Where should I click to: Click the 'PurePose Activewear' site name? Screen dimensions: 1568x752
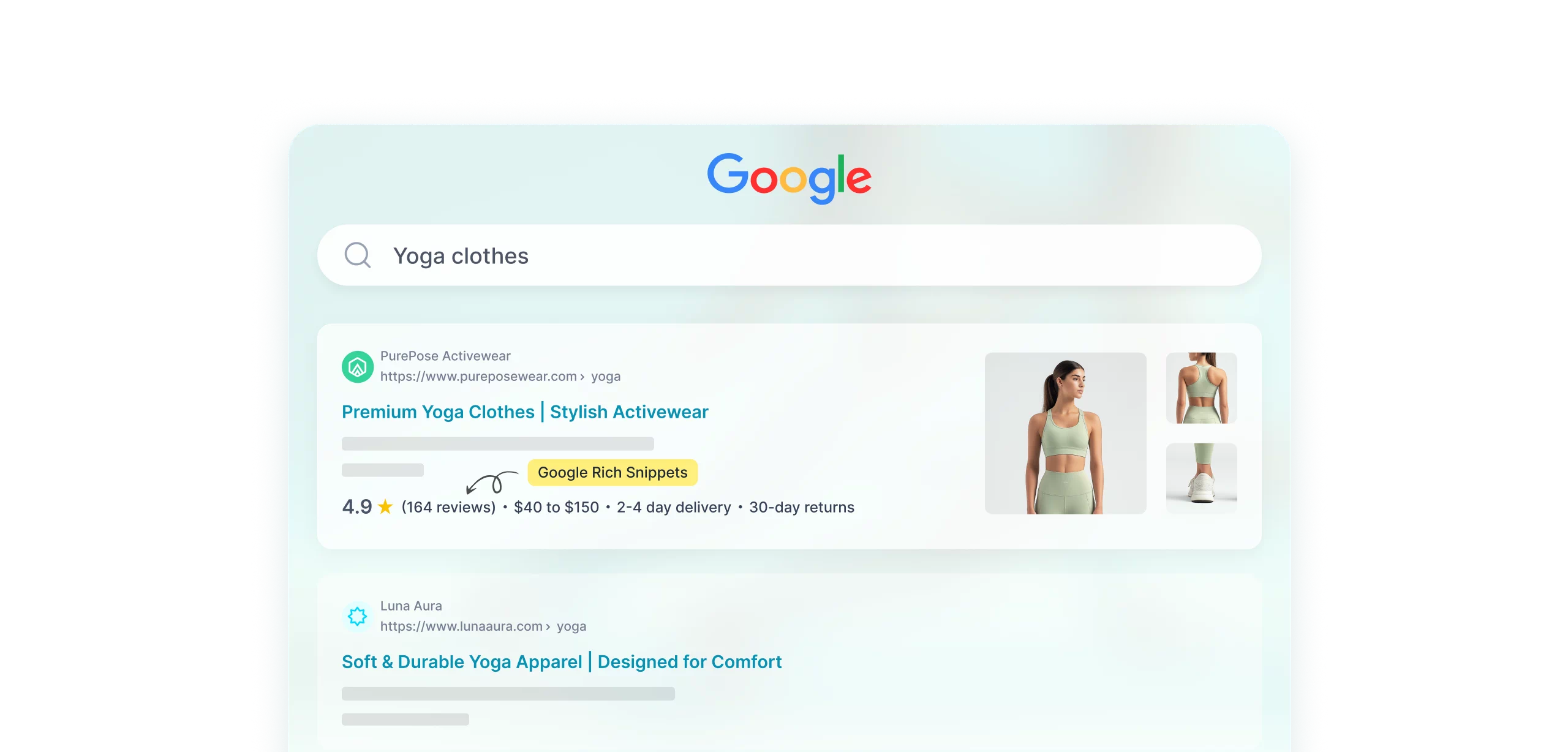tap(445, 356)
